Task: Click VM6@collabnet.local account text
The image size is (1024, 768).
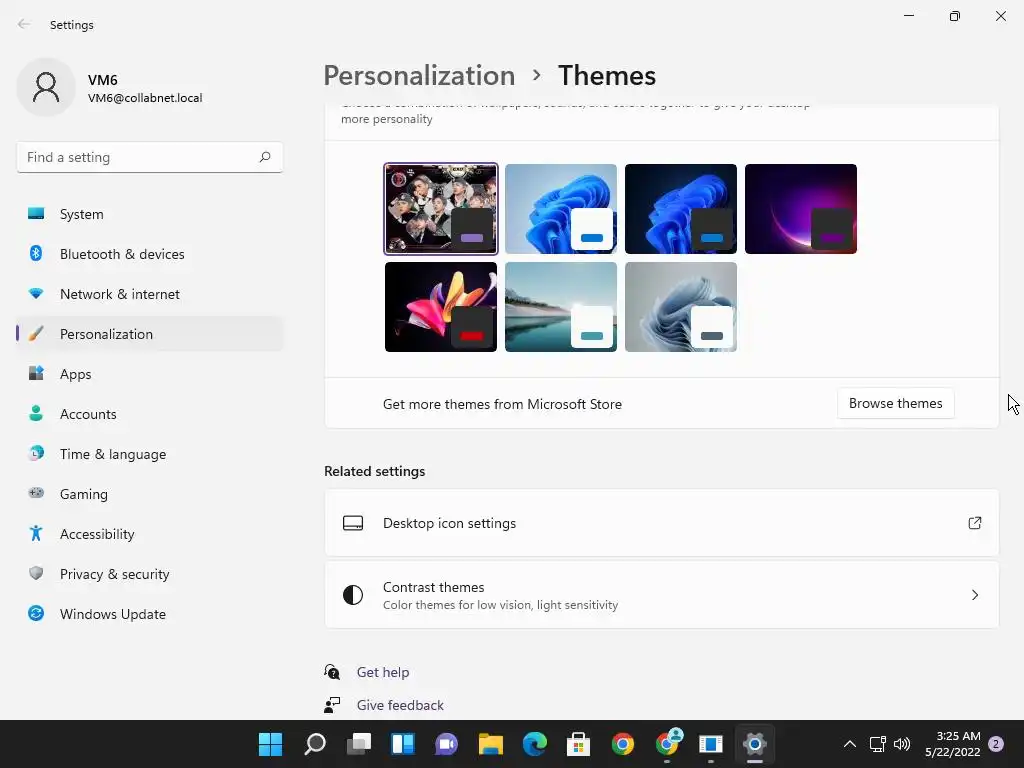Action: point(145,98)
